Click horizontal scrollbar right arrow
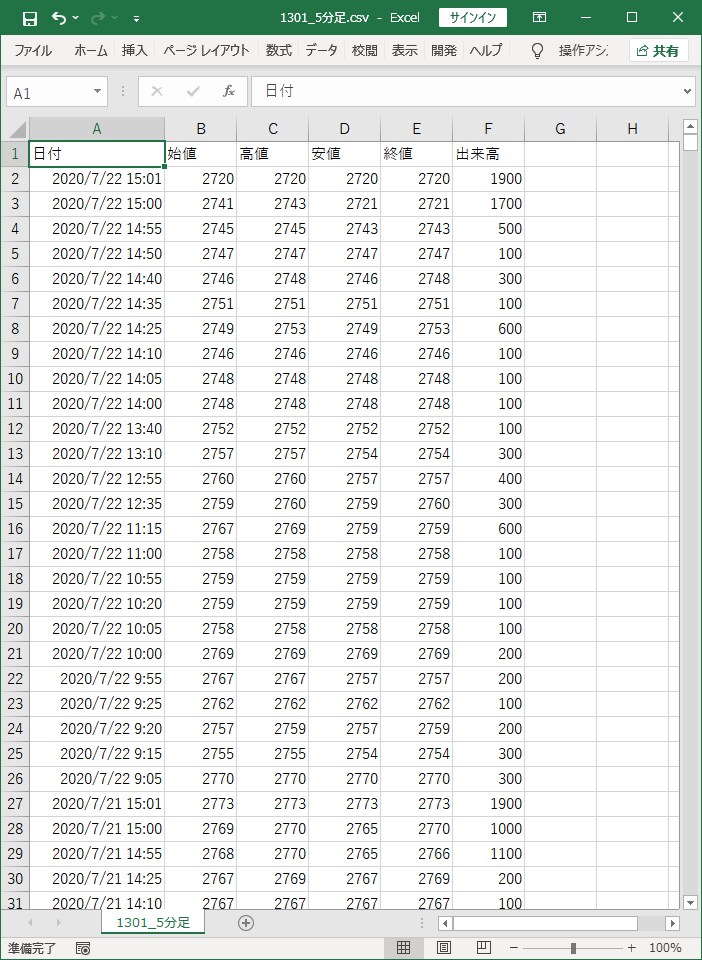 tap(673, 923)
